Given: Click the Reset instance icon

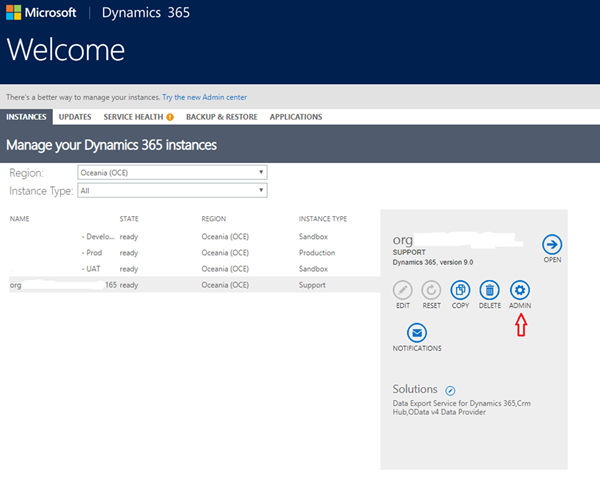Looking at the screenshot, I should click(432, 290).
